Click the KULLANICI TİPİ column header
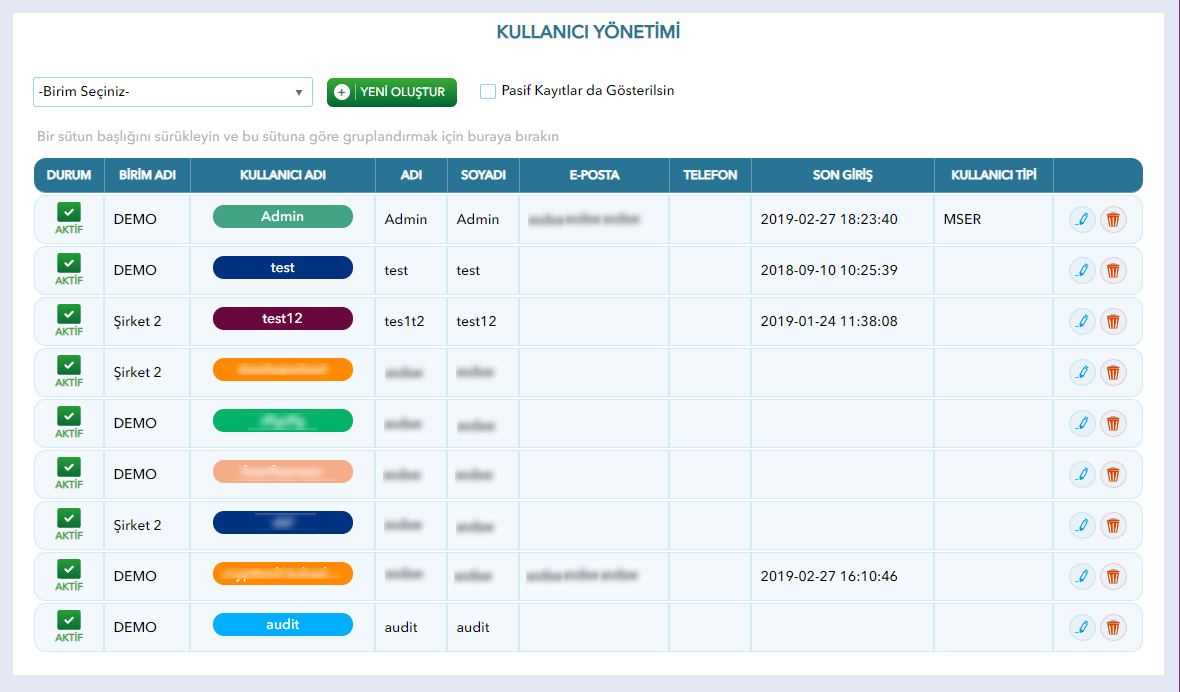The width and height of the screenshot is (1180, 692). [x=994, y=175]
